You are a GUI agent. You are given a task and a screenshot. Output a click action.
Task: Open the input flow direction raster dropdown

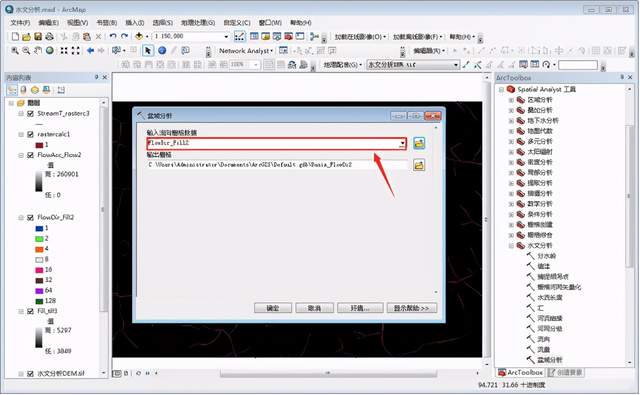tap(402, 143)
